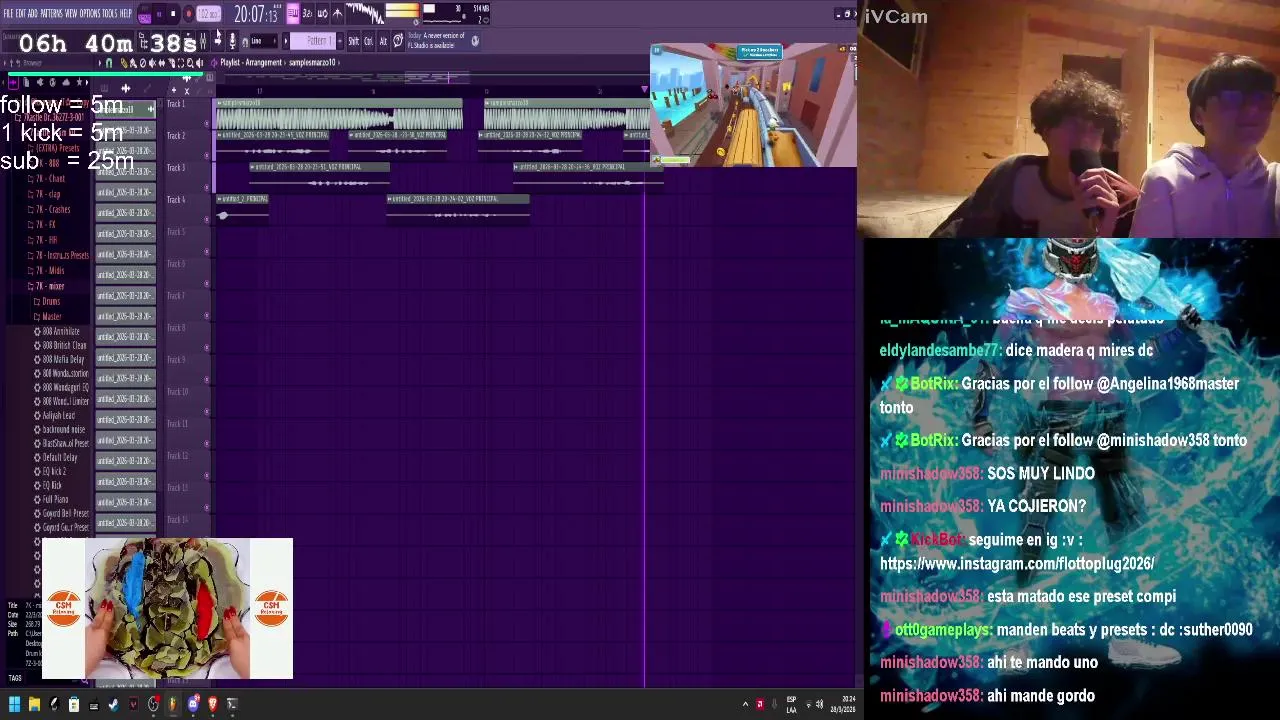Screen dimensions: 1280x720
Task: Select the Aaliyah Lead preset
Action: coord(54,415)
